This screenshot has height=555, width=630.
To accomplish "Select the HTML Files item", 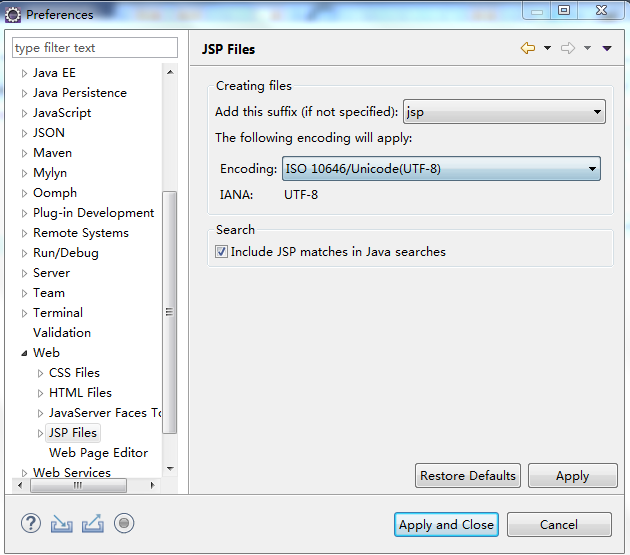I will click(80, 393).
